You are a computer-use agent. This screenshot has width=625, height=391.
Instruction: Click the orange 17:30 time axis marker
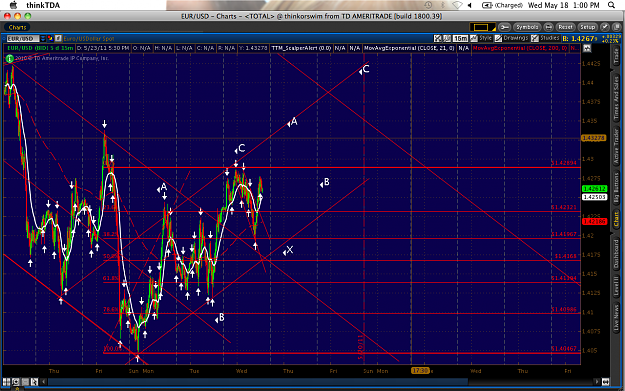[x=420, y=371]
